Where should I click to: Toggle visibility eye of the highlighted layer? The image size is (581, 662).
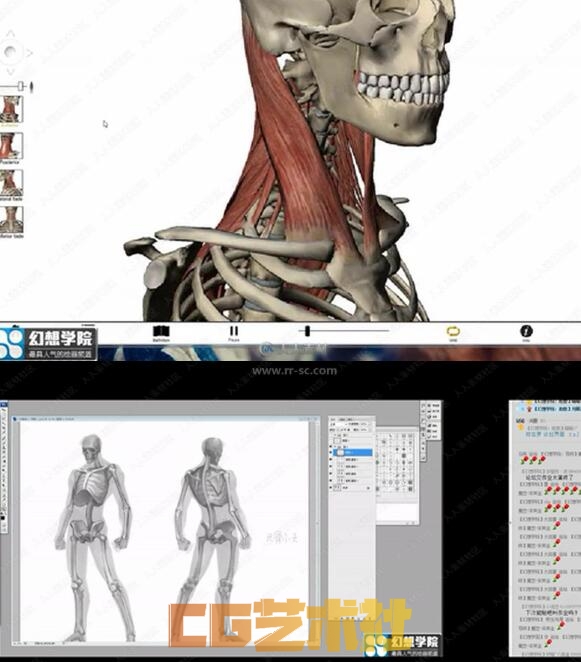click(x=330, y=452)
